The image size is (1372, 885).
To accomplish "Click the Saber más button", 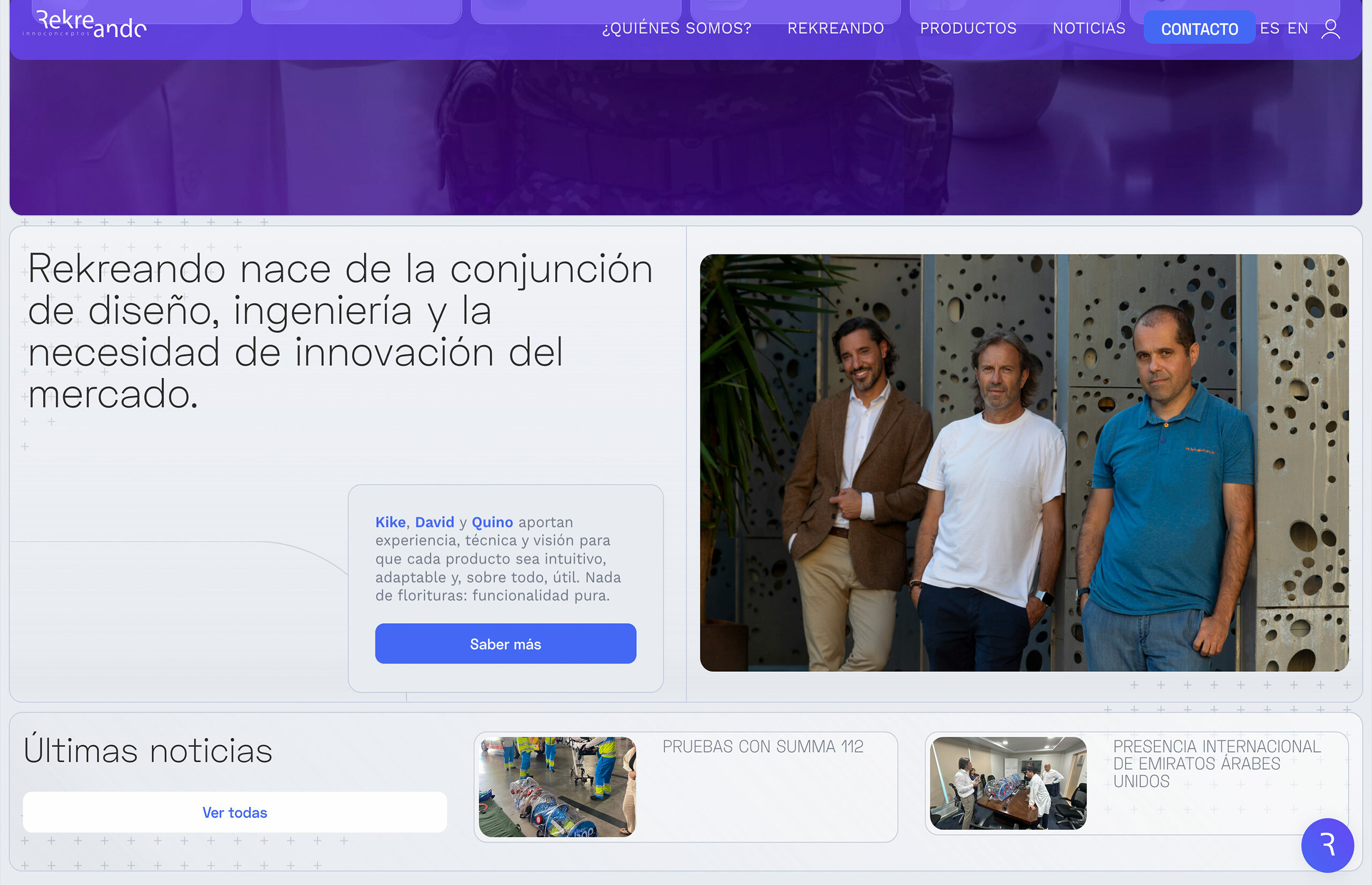I will click(505, 643).
